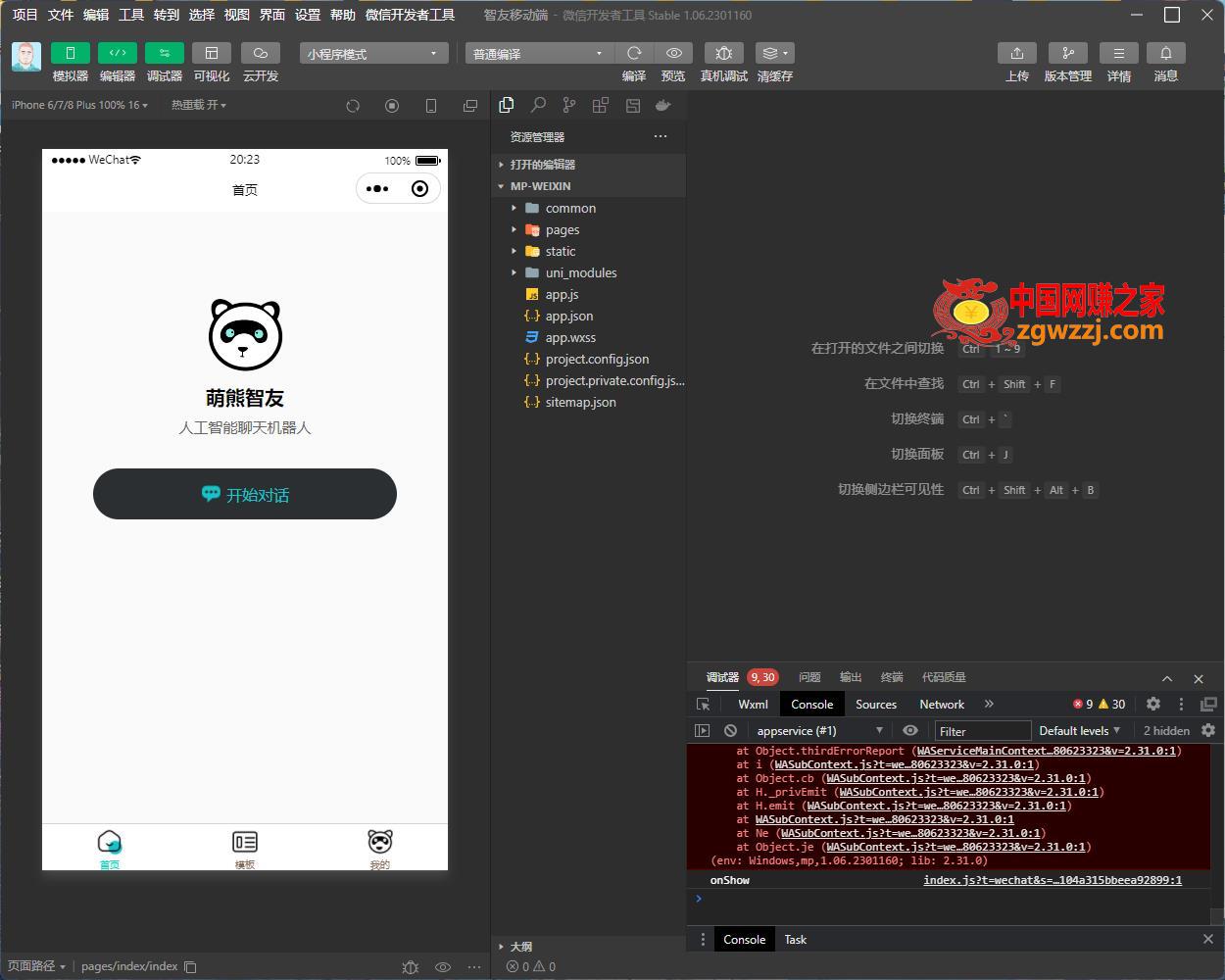The width and height of the screenshot is (1225, 980).
Task: Open the index.js source link in console
Action: coord(1053,880)
